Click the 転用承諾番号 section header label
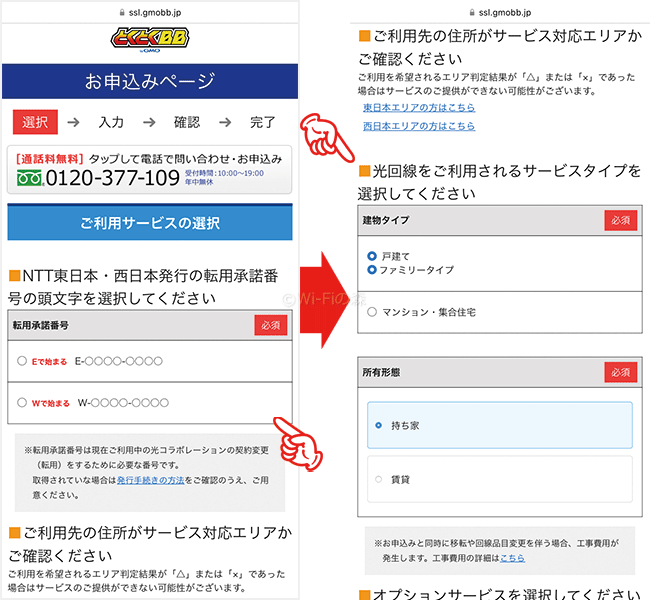Image resolution: width=650 pixels, height=600 pixels. (41, 326)
